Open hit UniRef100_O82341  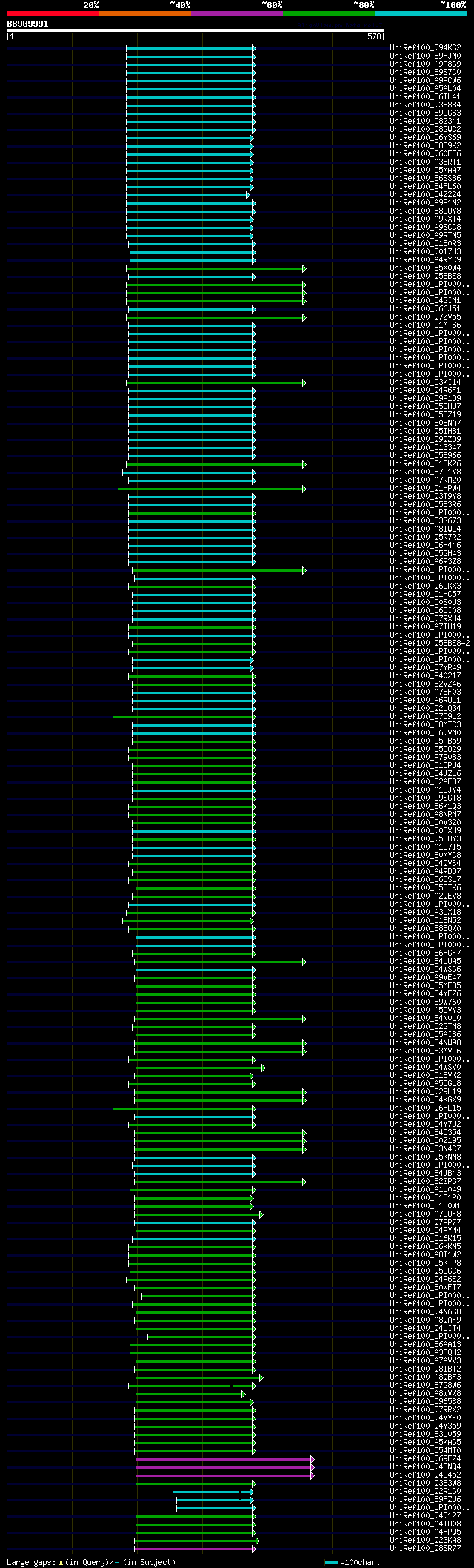425,121
